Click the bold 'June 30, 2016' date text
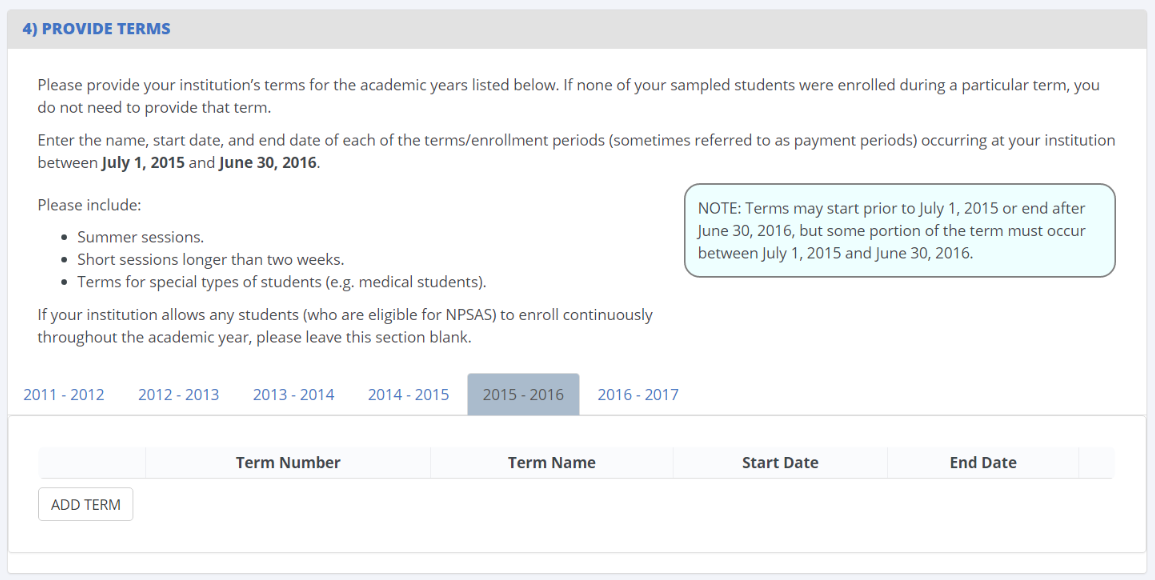The image size is (1155, 580). pos(267,162)
